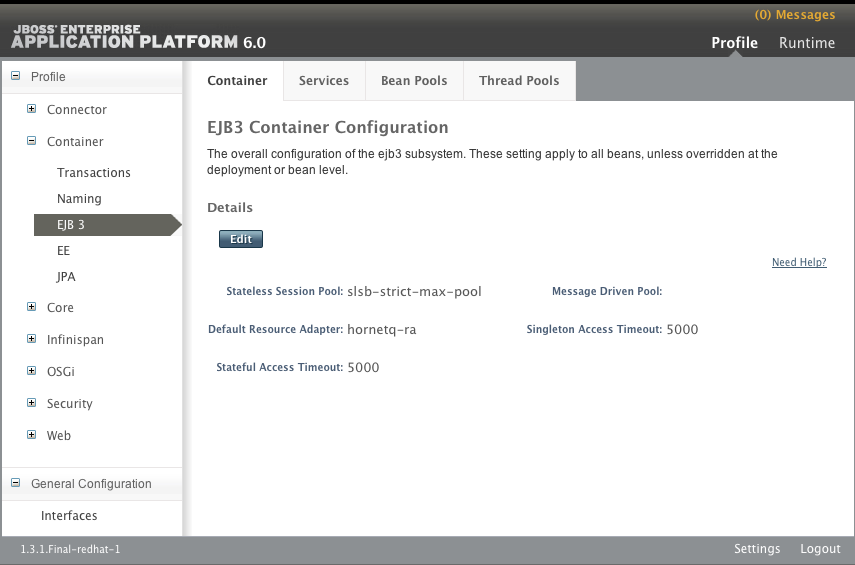Open Settings in the footer
The height and width of the screenshot is (565, 855).
(x=756, y=549)
